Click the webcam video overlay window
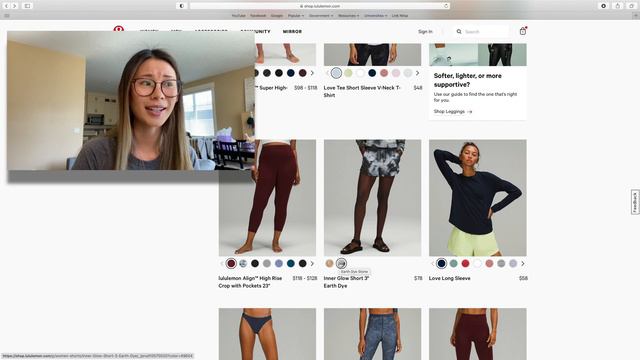This screenshot has width=640, height=360. tap(131, 101)
